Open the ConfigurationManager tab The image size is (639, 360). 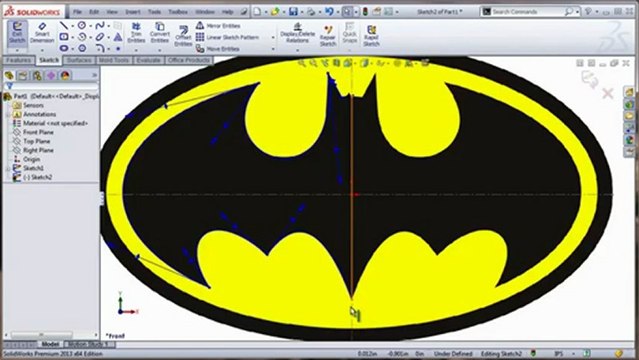pyautogui.click(x=37, y=75)
